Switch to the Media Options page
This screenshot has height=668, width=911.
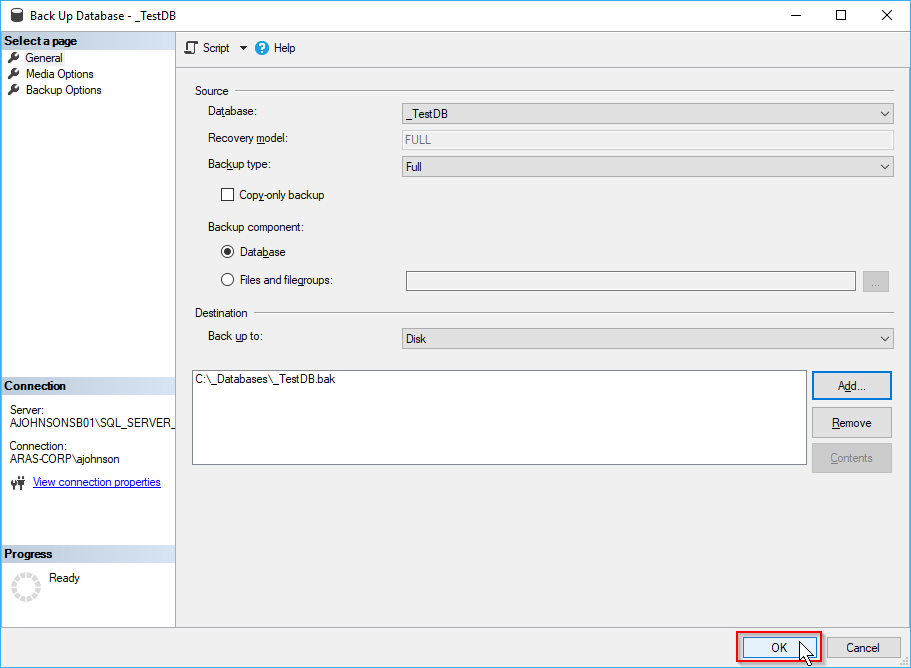click(x=59, y=74)
